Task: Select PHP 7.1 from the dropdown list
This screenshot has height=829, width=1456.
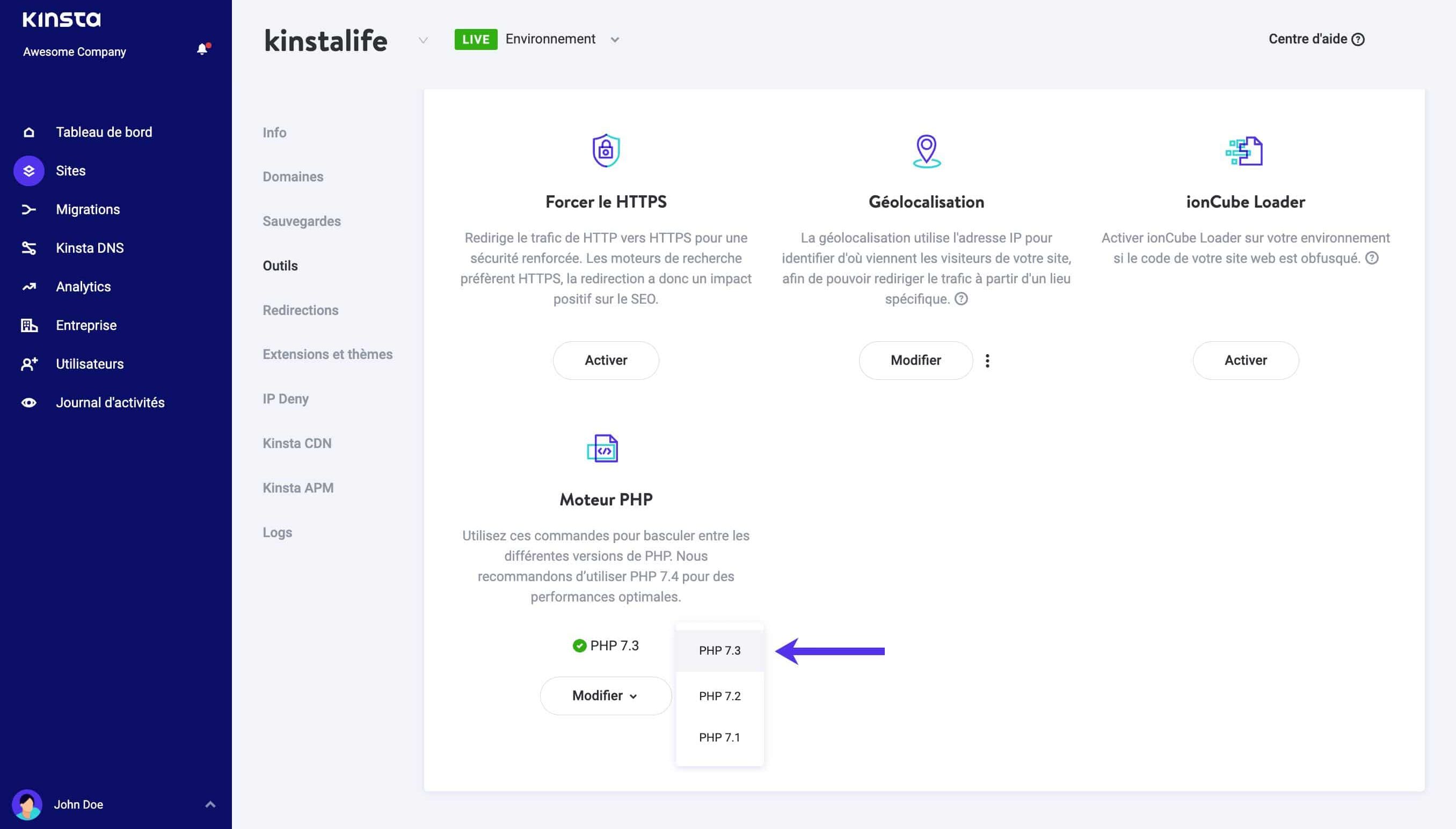Action: click(x=719, y=738)
